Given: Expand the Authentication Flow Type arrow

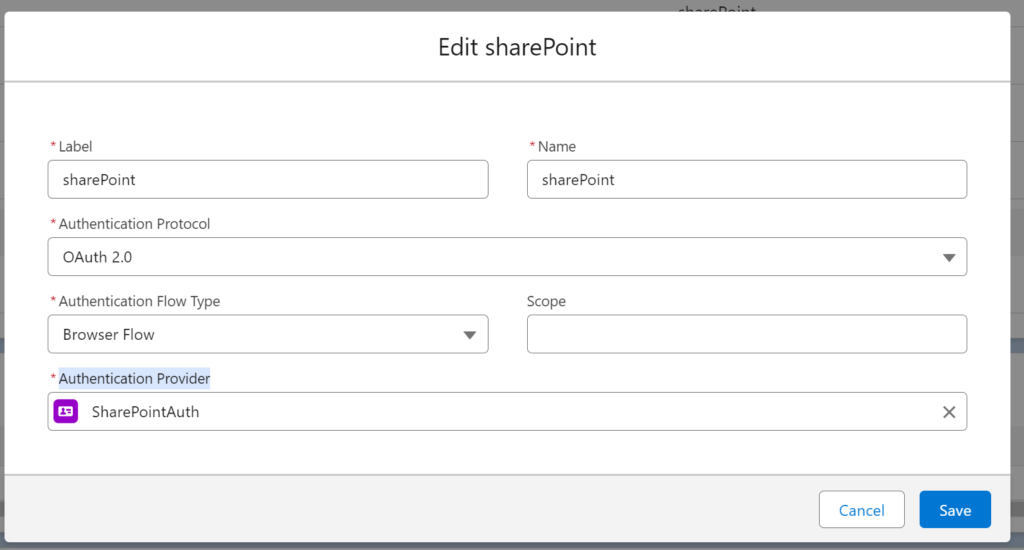Looking at the screenshot, I should coord(470,335).
